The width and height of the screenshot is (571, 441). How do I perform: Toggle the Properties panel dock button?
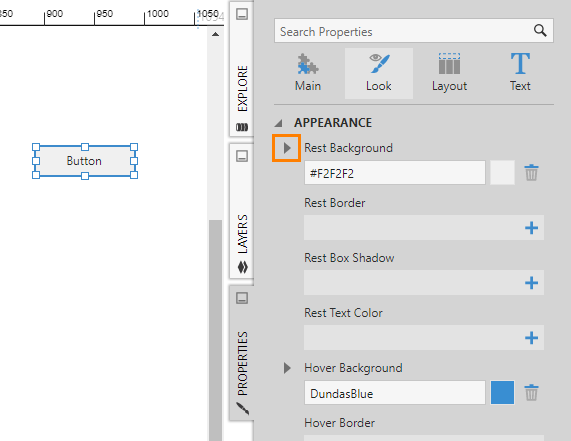pos(242,298)
